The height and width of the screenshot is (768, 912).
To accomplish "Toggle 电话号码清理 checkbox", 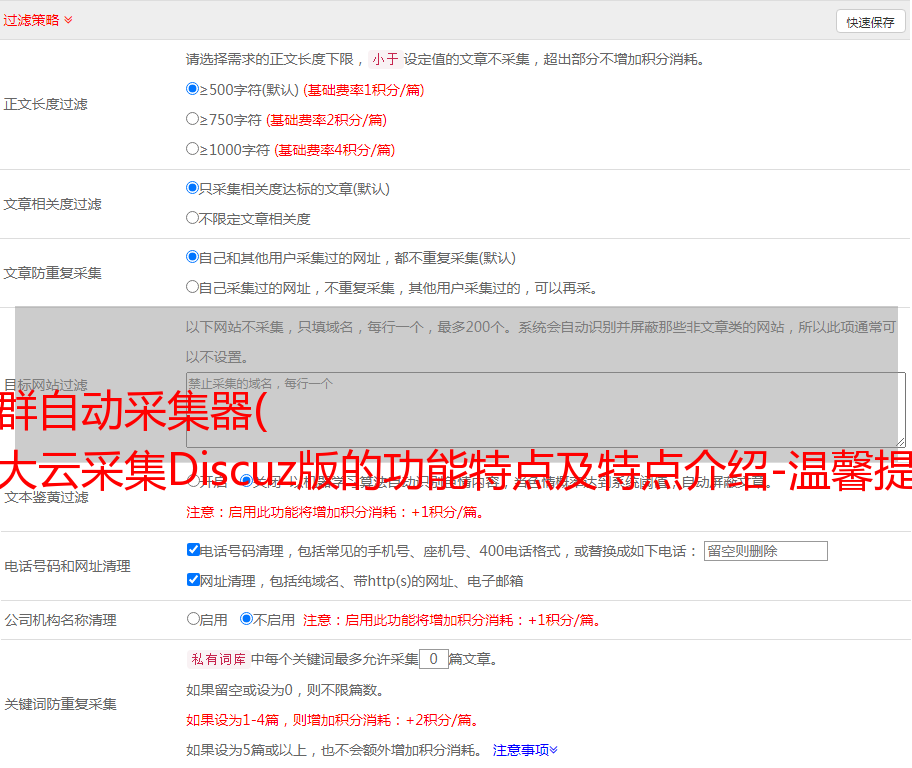I will 193,550.
